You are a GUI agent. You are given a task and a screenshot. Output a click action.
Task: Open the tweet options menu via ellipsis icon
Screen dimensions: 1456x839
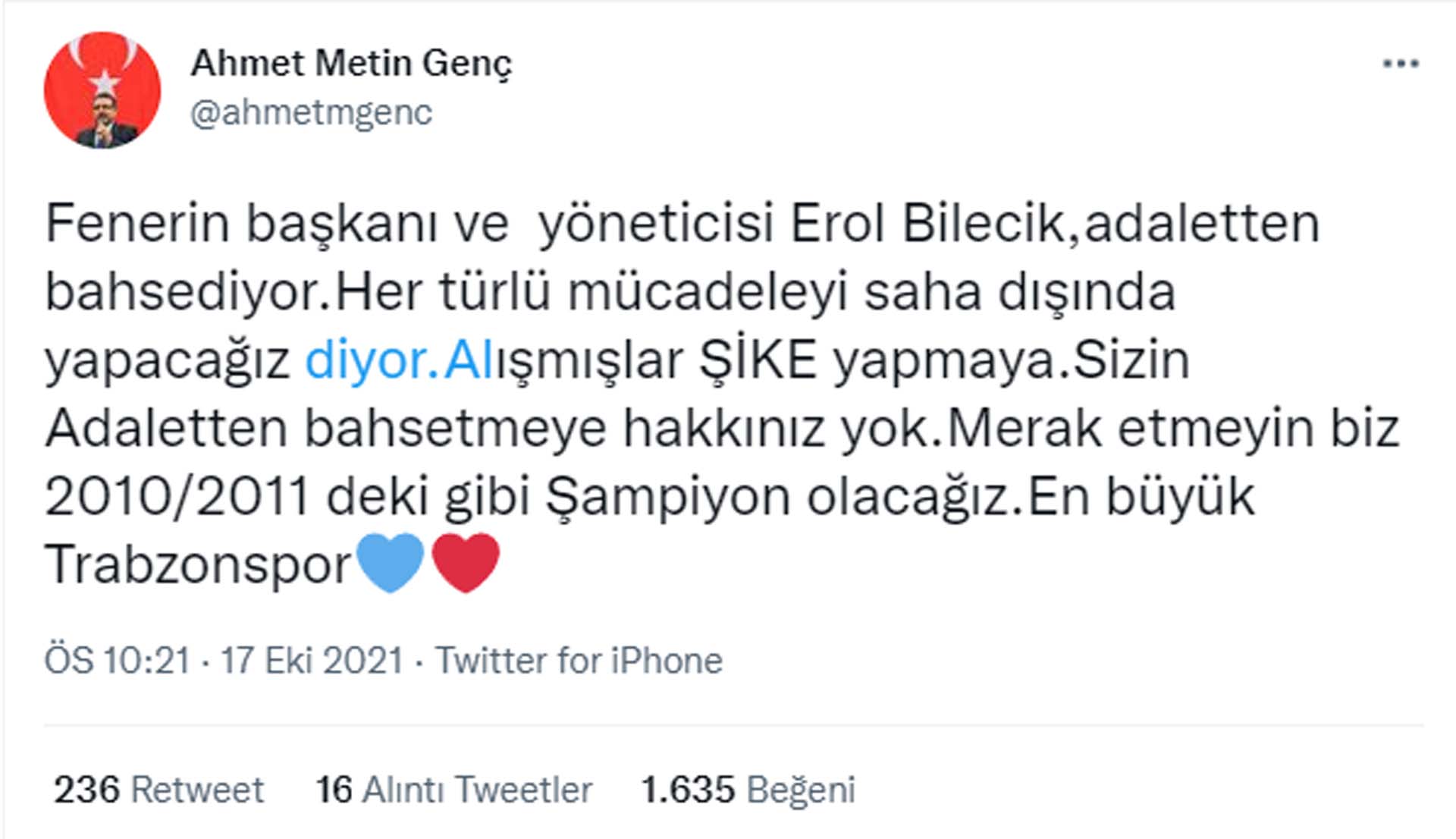[1401, 63]
